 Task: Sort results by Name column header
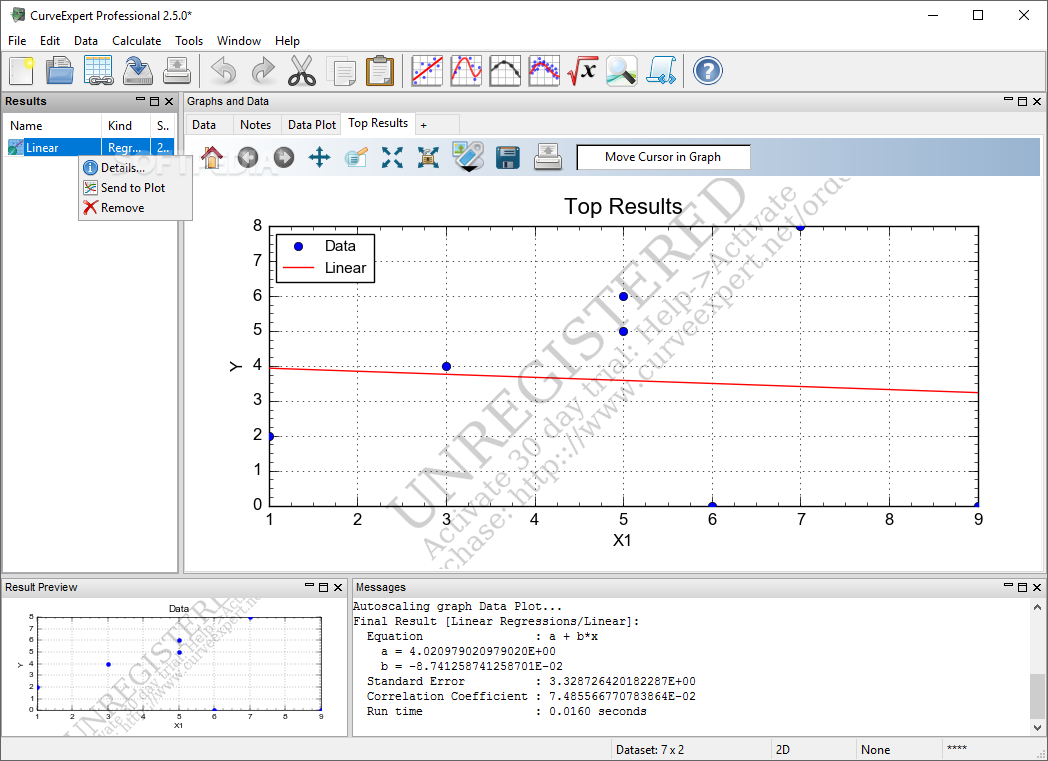53,126
